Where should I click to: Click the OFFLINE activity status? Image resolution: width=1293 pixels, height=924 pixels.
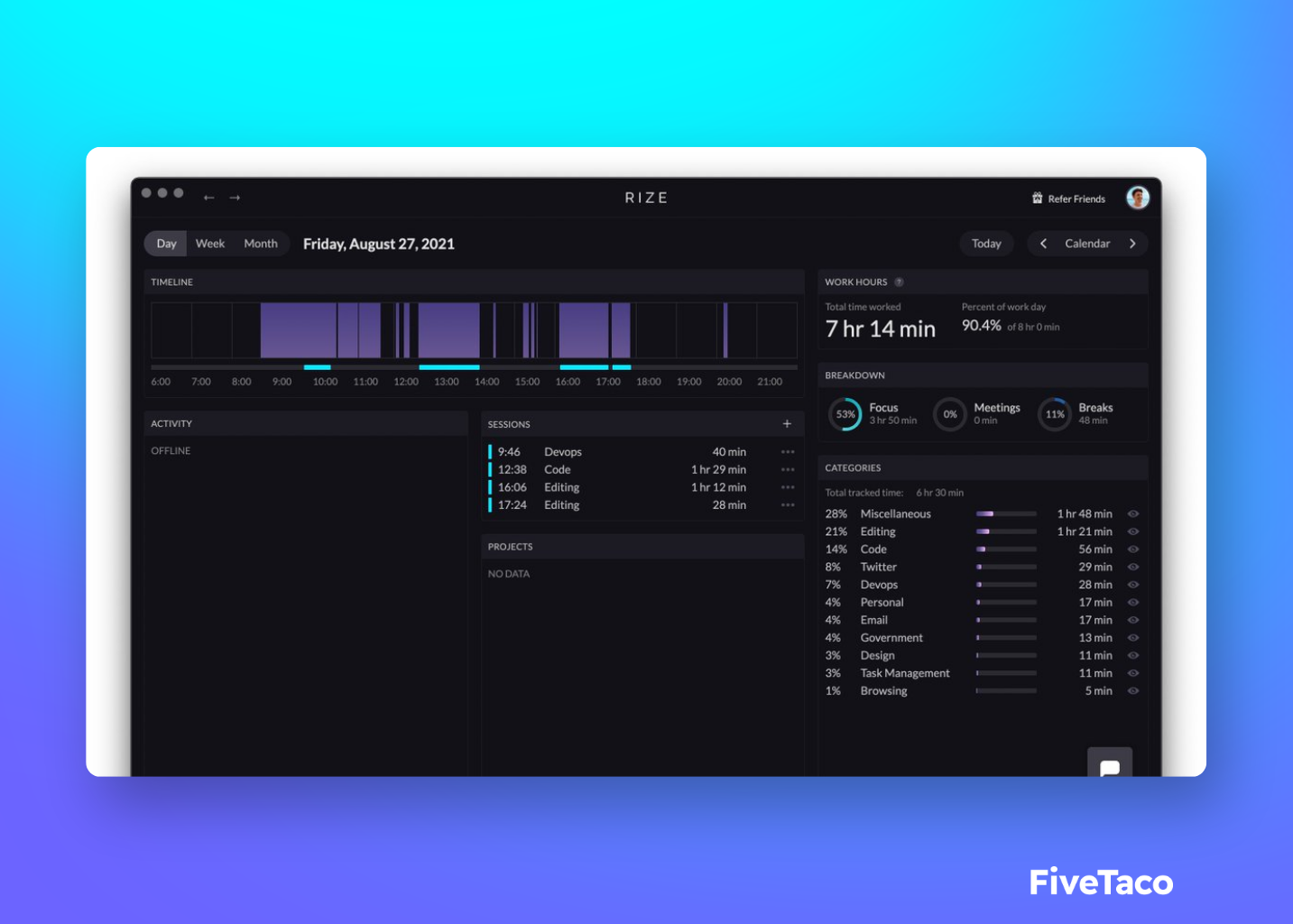(171, 451)
